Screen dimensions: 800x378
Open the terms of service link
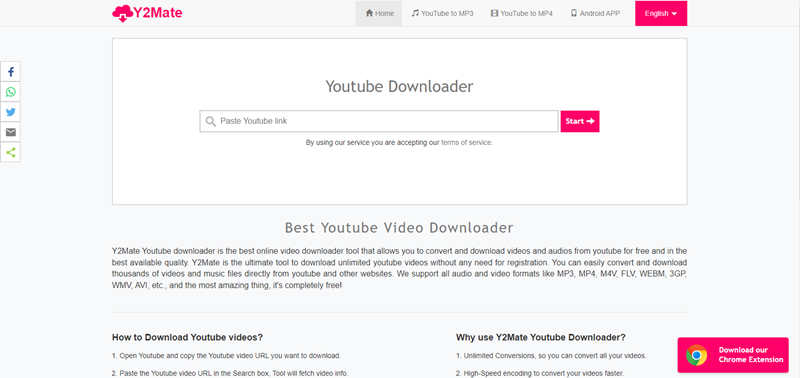466,143
